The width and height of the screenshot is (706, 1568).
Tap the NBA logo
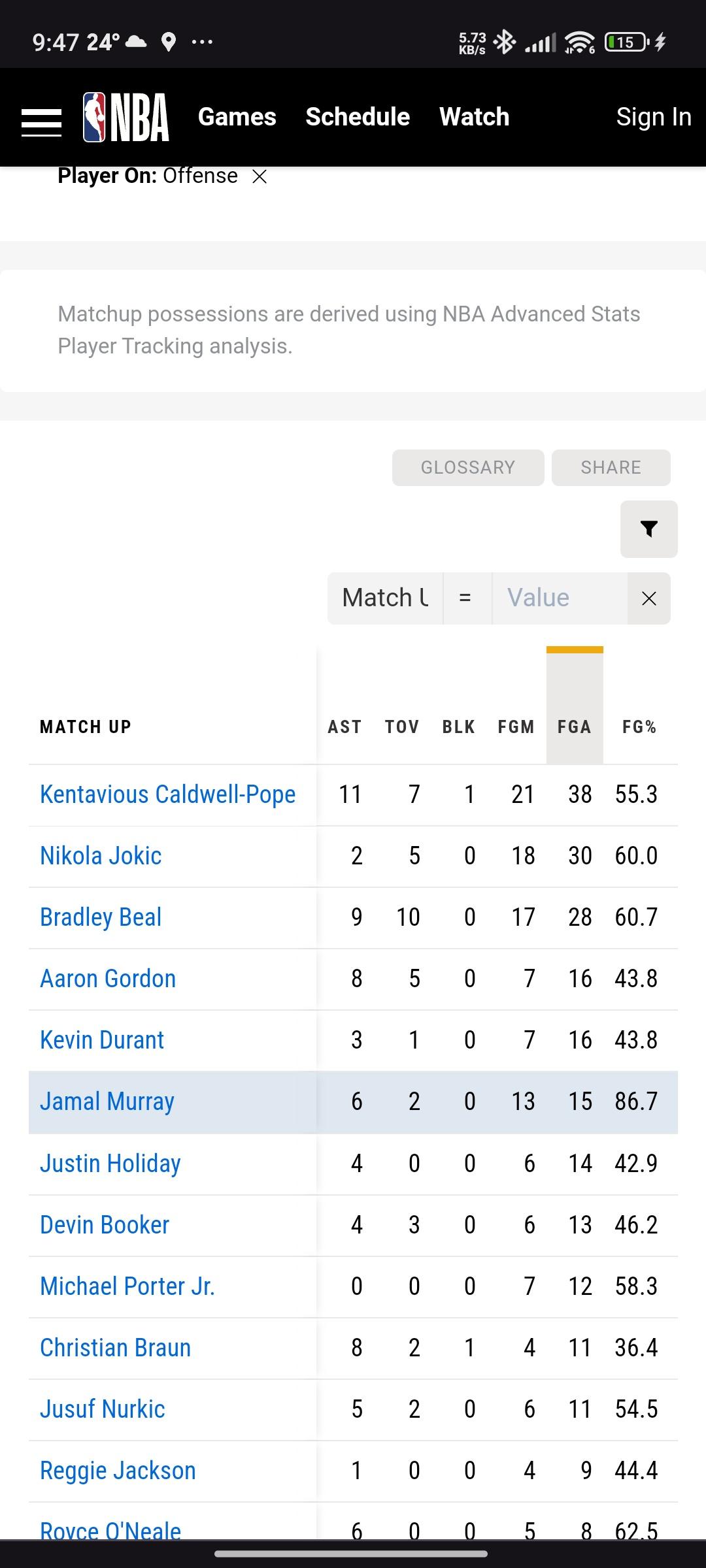(x=126, y=118)
